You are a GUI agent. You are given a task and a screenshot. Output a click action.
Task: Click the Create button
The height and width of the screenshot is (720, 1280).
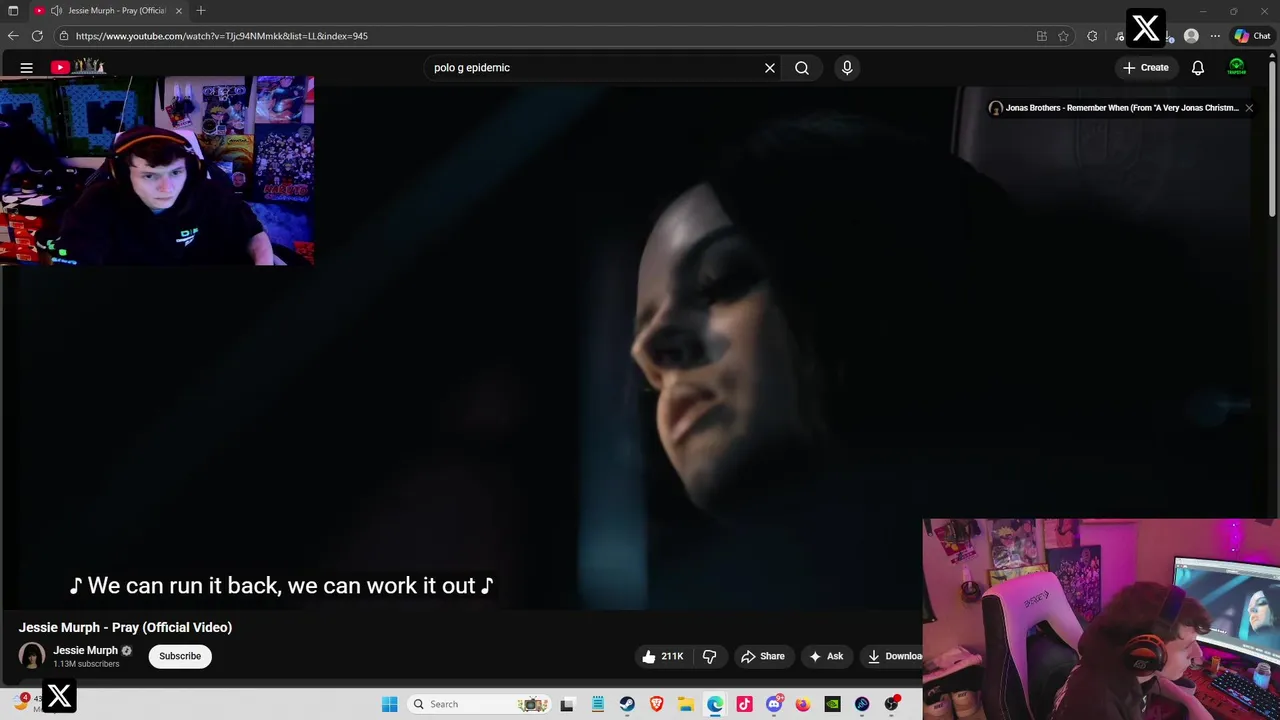pyautogui.click(x=1146, y=68)
